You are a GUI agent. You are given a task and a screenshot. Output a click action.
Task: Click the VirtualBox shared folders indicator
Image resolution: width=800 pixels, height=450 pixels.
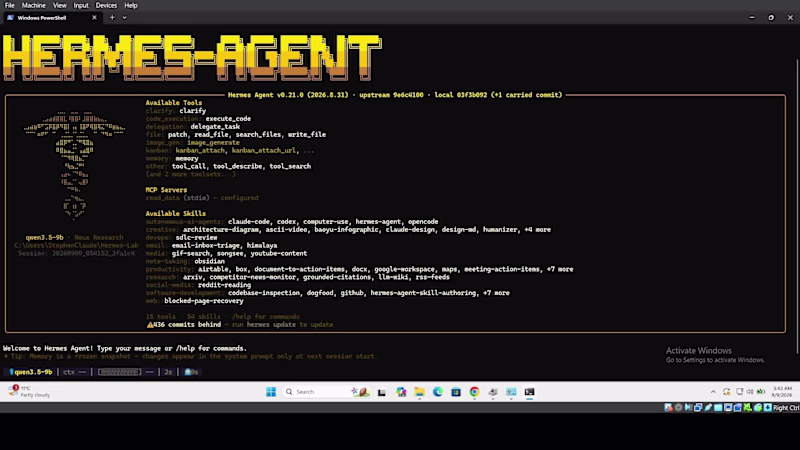[x=718, y=407]
